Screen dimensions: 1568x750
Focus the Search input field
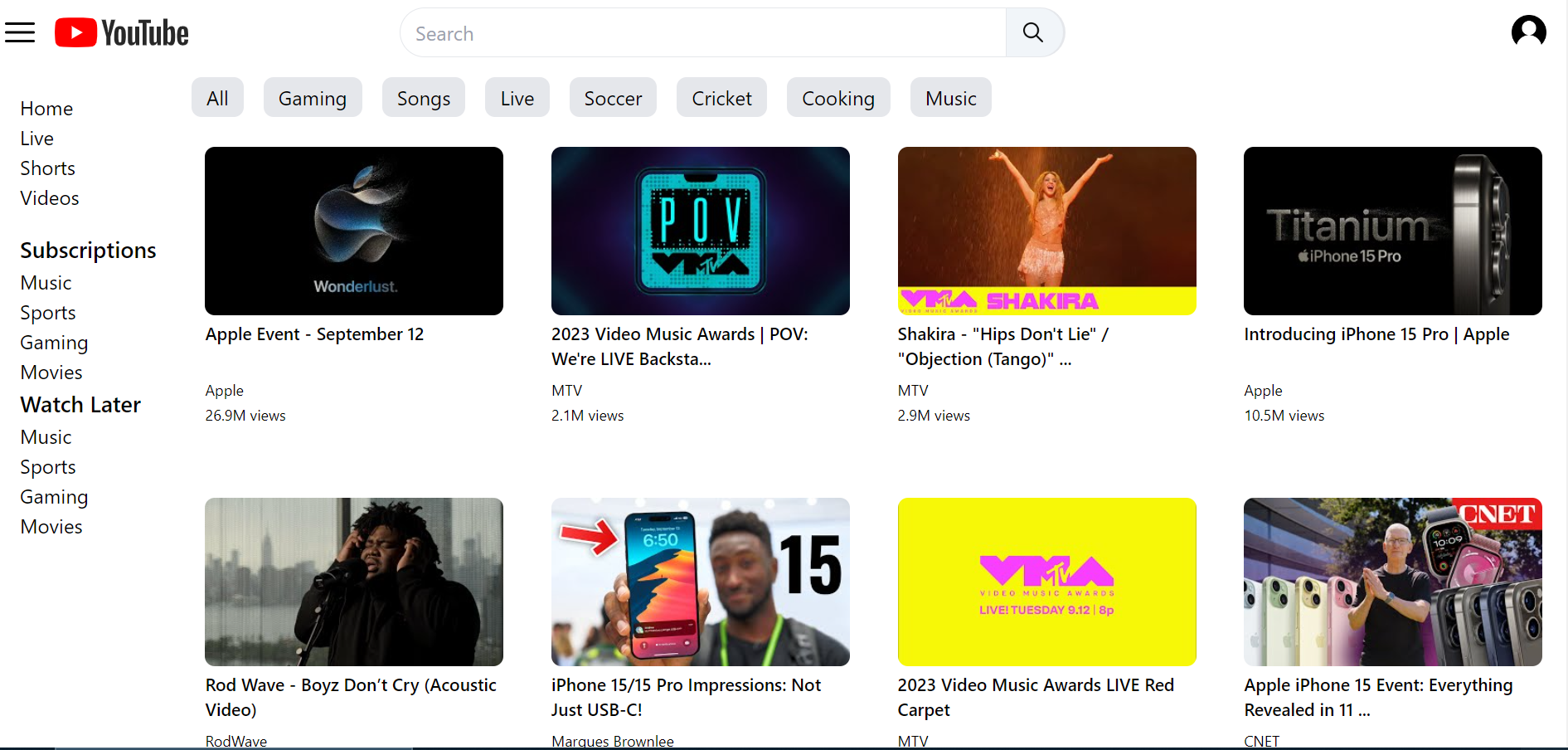coord(703,33)
